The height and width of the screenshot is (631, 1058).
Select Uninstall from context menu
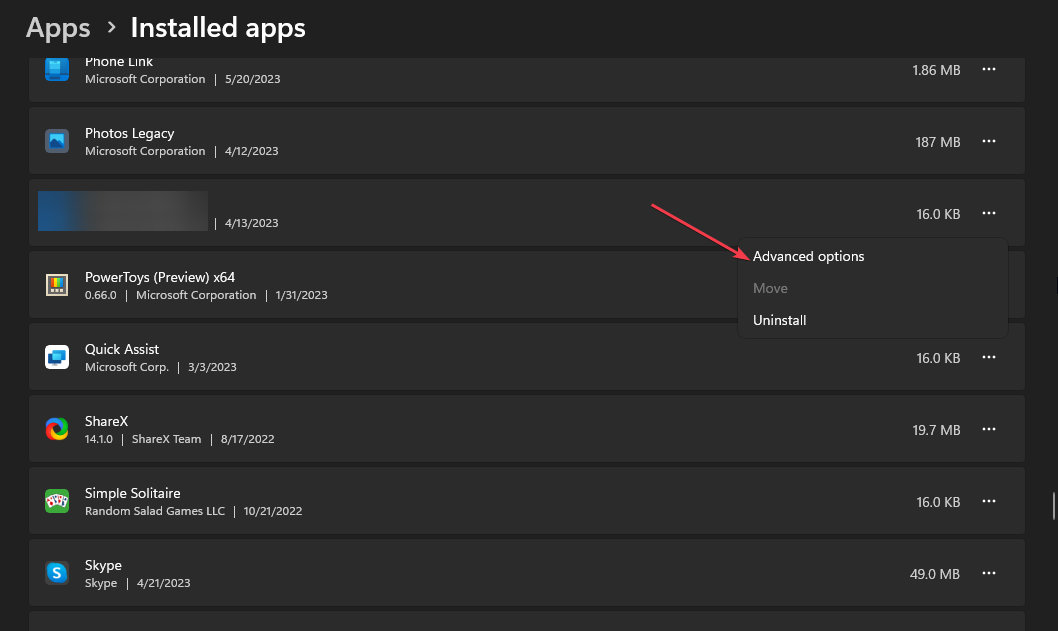pyautogui.click(x=872, y=320)
